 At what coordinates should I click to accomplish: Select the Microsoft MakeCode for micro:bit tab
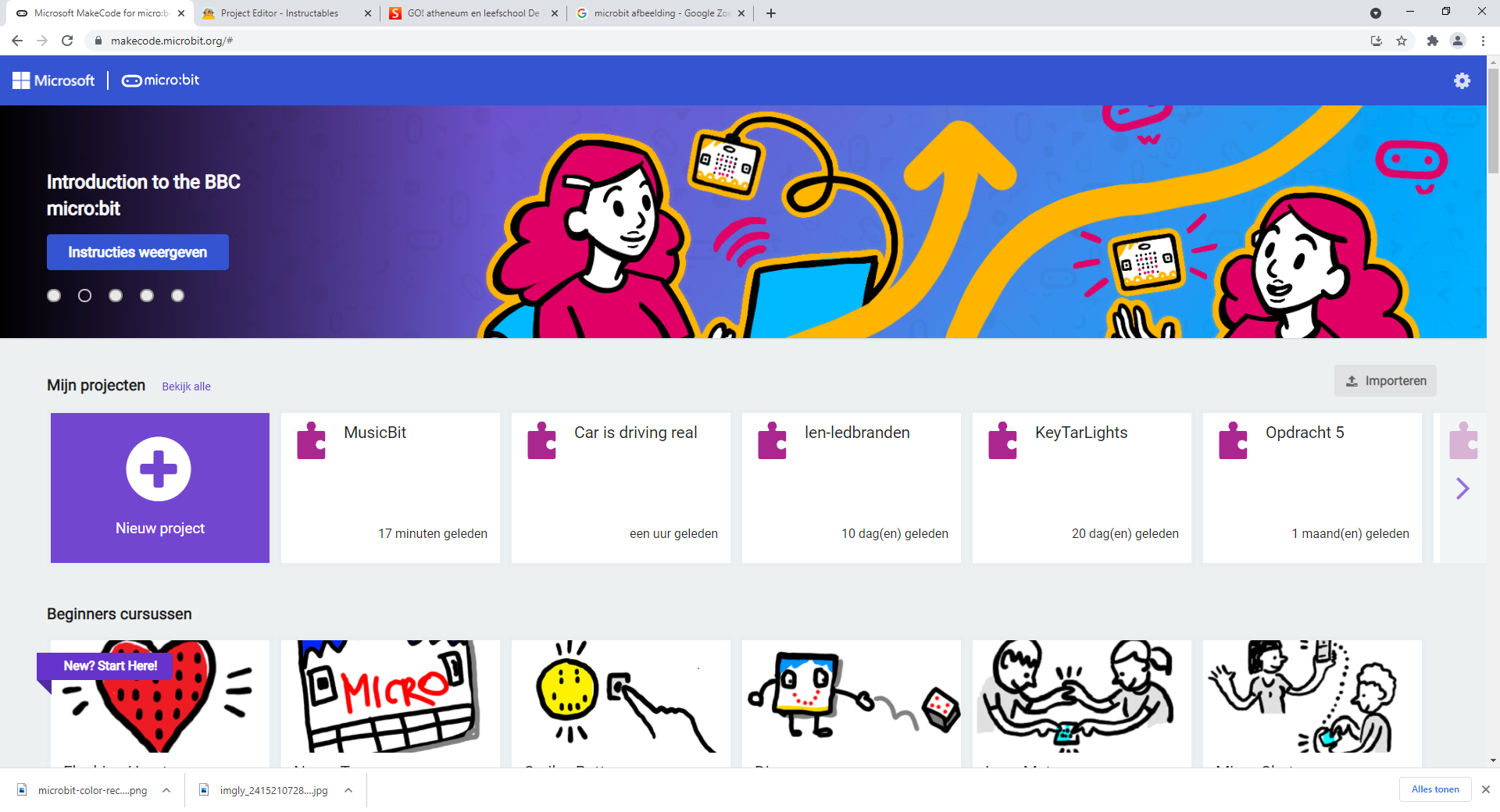click(100, 13)
